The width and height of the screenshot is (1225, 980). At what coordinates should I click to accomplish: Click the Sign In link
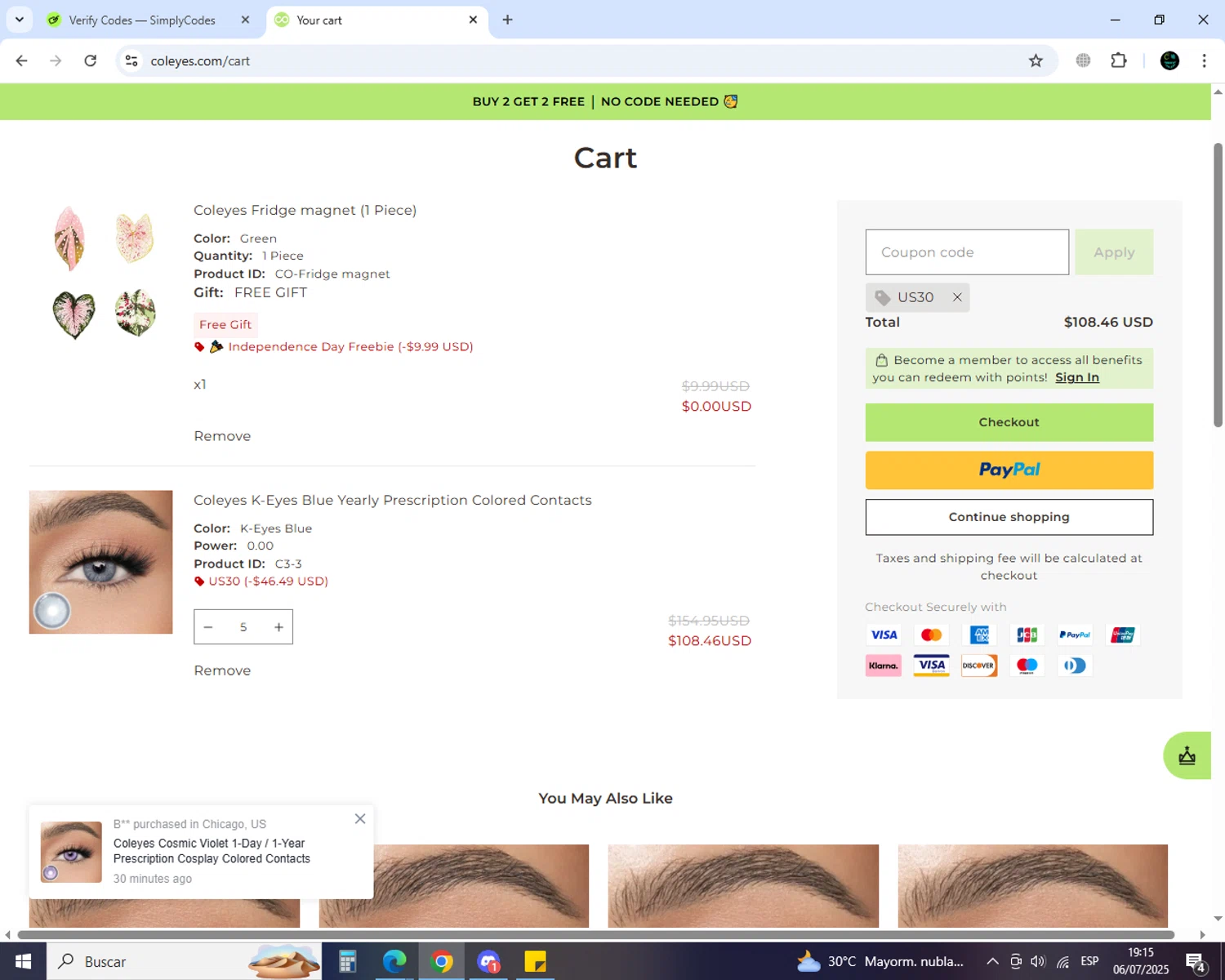pos(1077,377)
